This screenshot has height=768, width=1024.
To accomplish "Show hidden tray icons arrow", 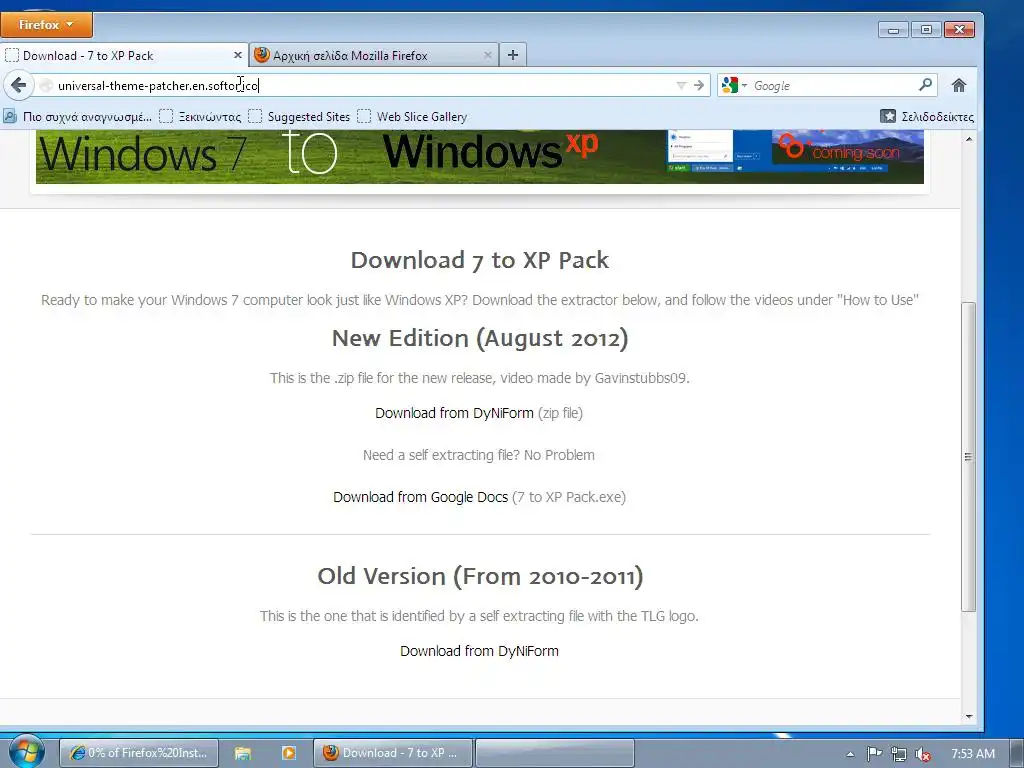I will [850, 754].
